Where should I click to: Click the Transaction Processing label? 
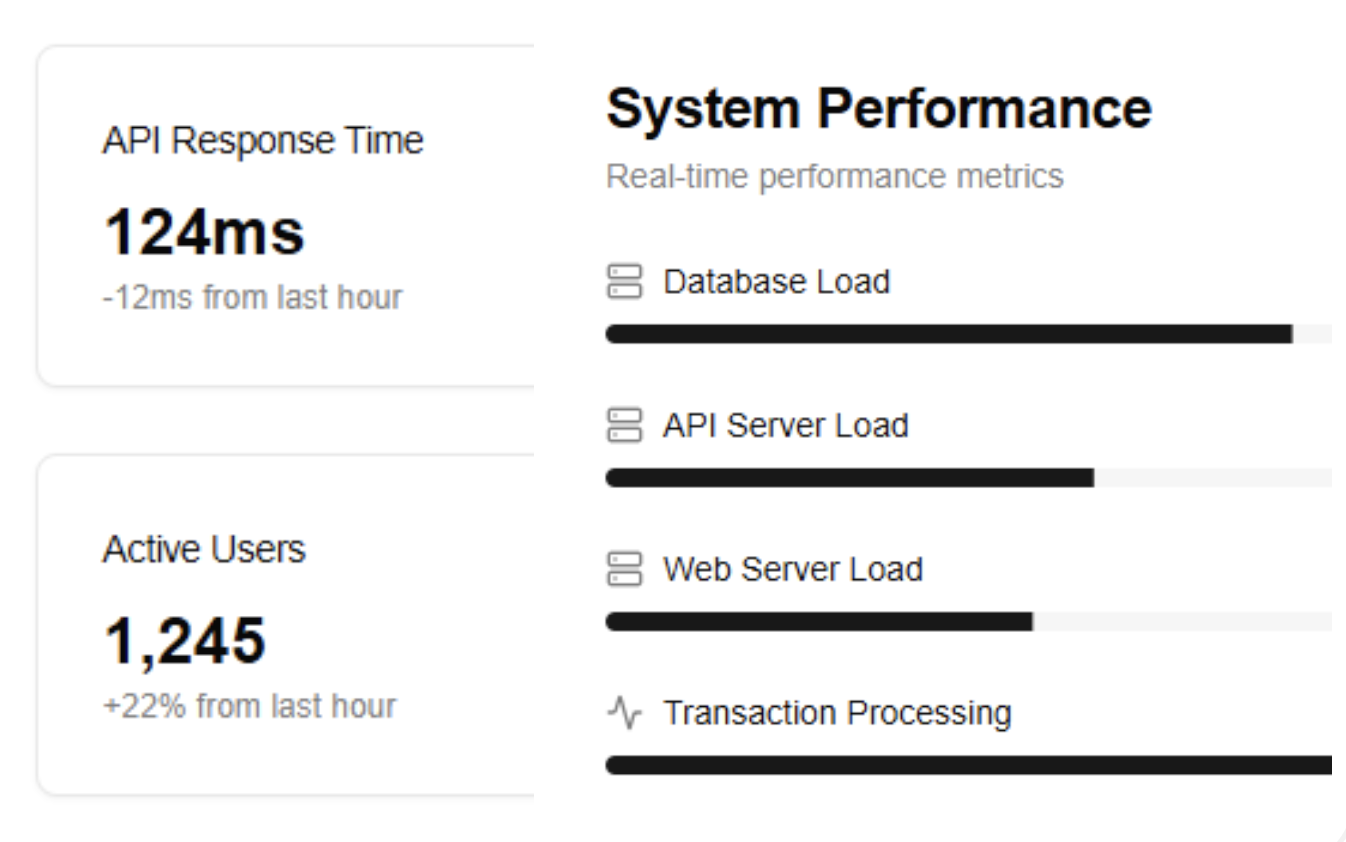tap(837, 714)
